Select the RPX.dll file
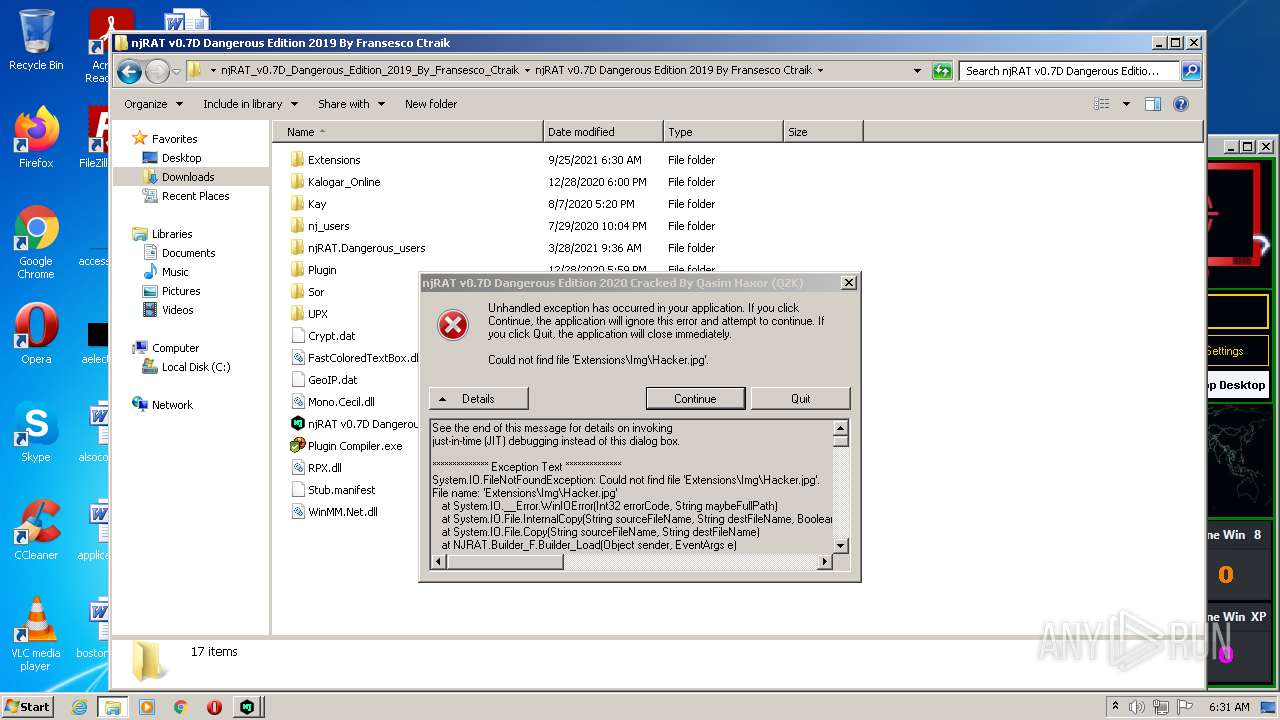The height and width of the screenshot is (720, 1280). (x=316, y=468)
